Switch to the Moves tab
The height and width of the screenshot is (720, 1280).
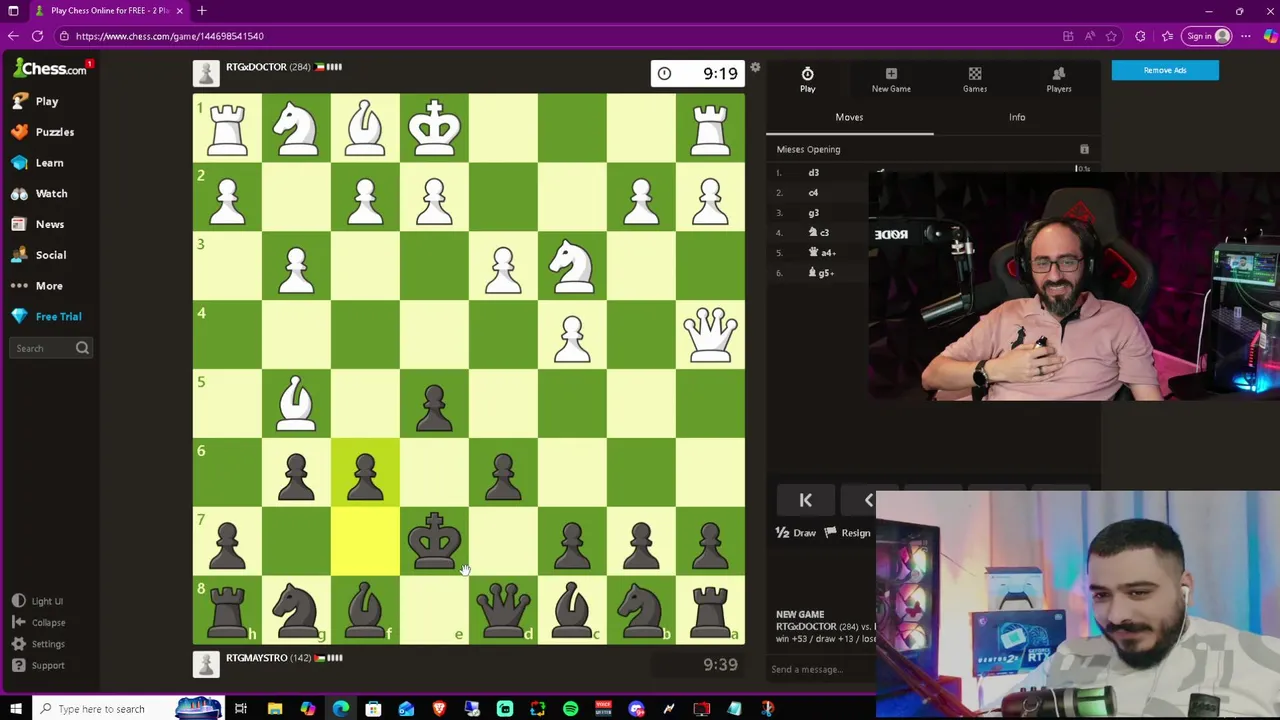[849, 117]
